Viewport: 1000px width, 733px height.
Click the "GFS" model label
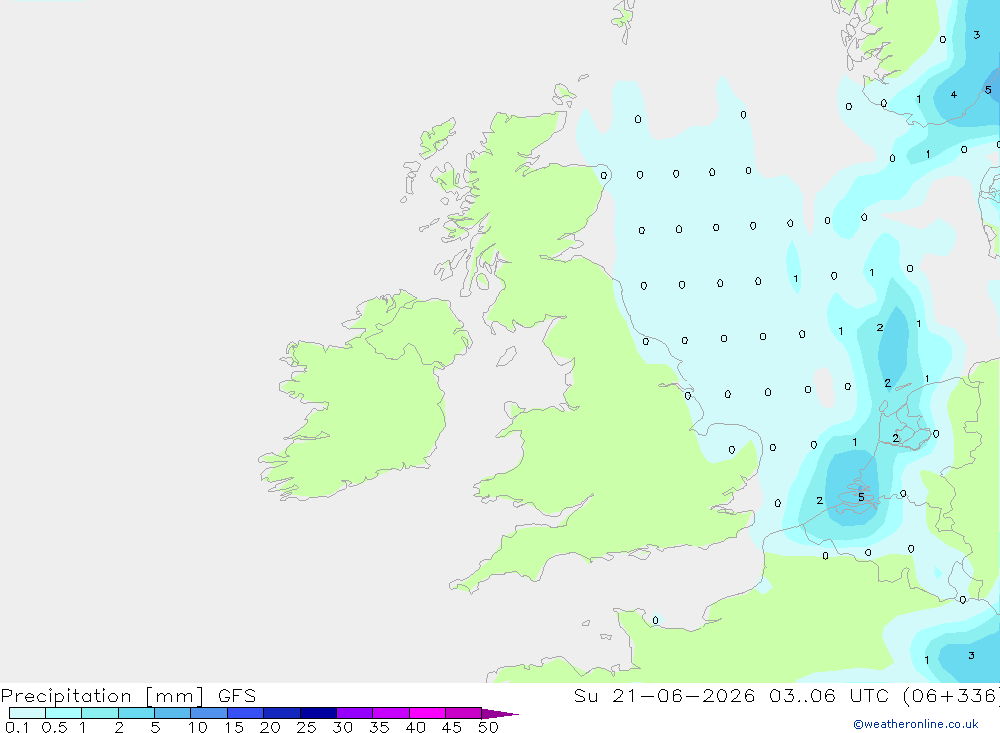[x=237, y=696]
